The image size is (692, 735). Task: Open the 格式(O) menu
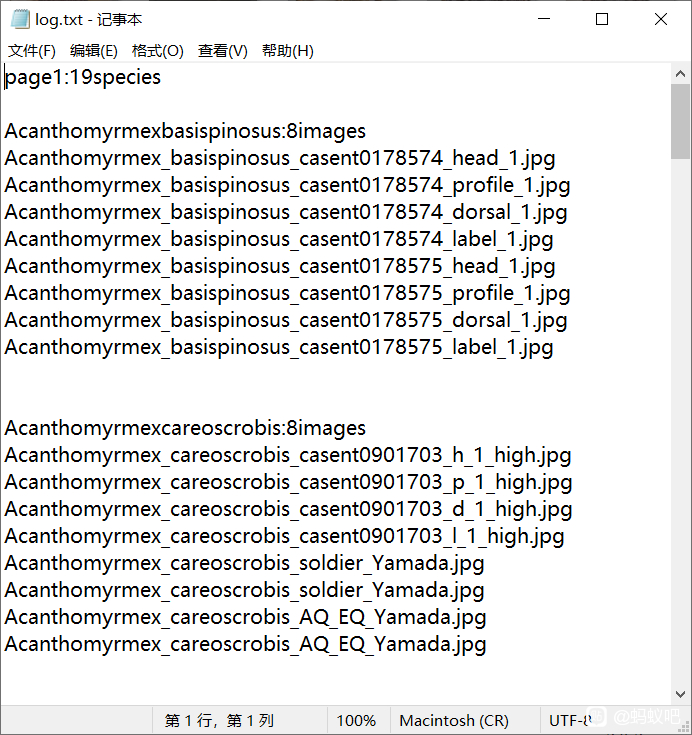coord(158,51)
